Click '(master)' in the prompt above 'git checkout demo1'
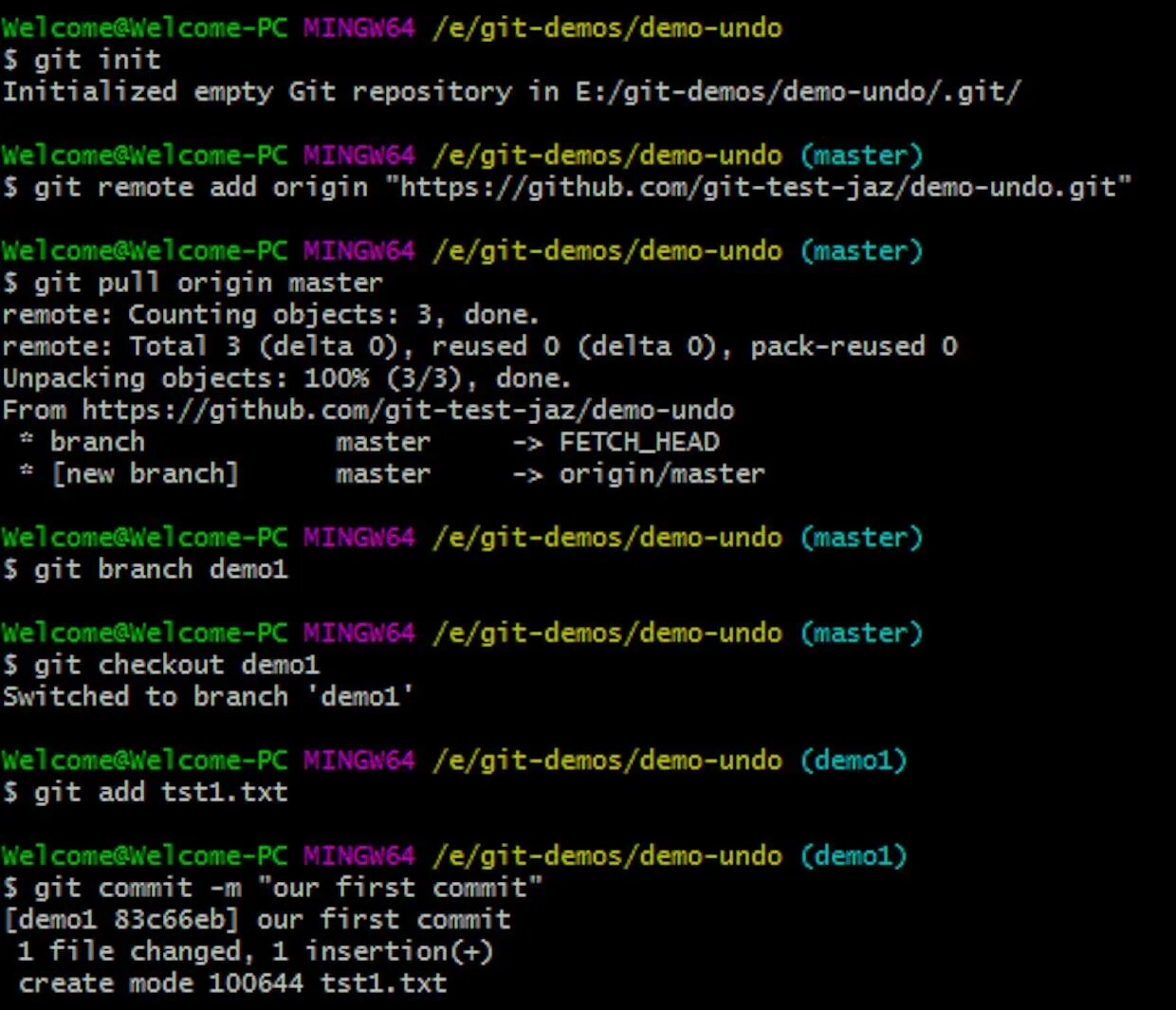This screenshot has width=1176, height=1010. pyautogui.click(x=861, y=634)
